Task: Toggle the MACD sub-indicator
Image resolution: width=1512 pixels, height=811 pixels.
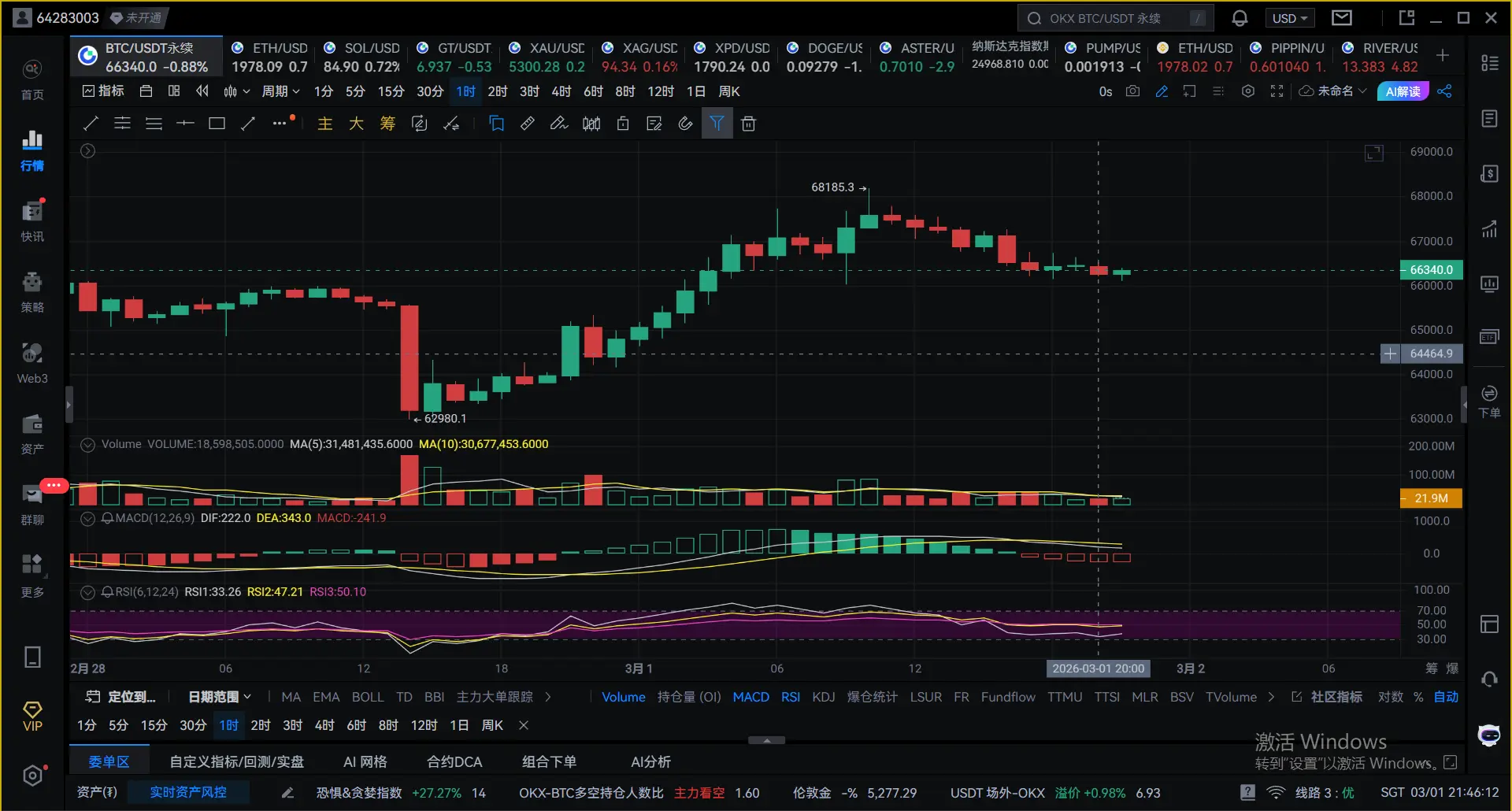Action: [x=750, y=697]
